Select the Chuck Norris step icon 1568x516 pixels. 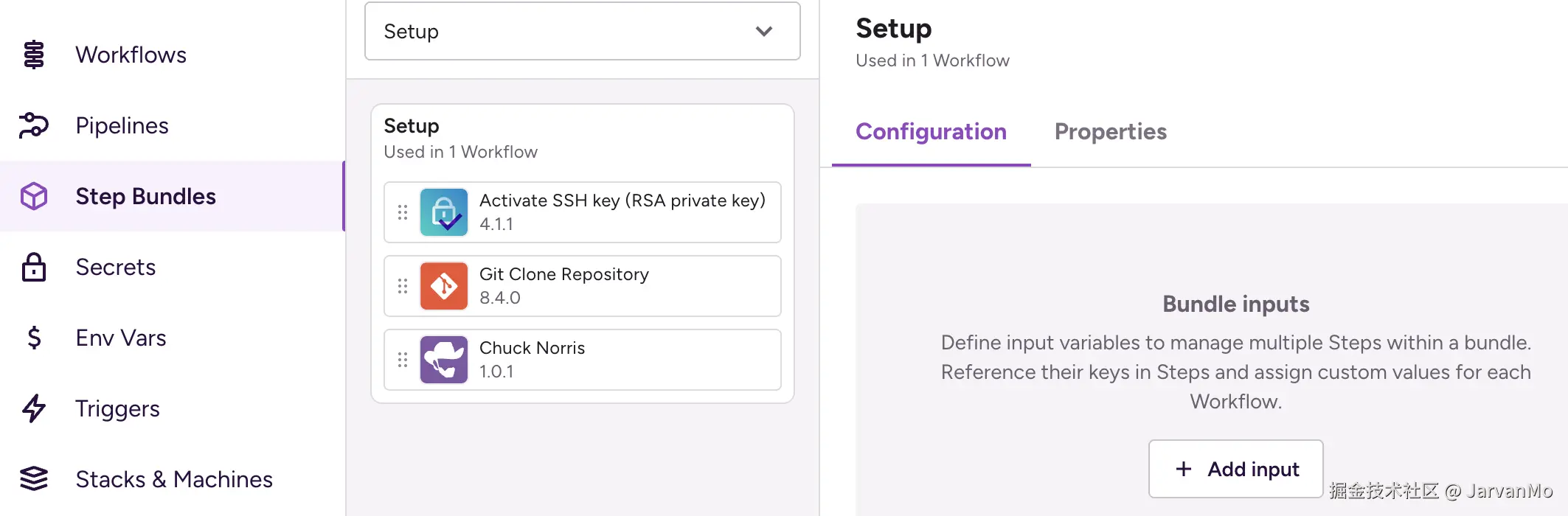(444, 360)
